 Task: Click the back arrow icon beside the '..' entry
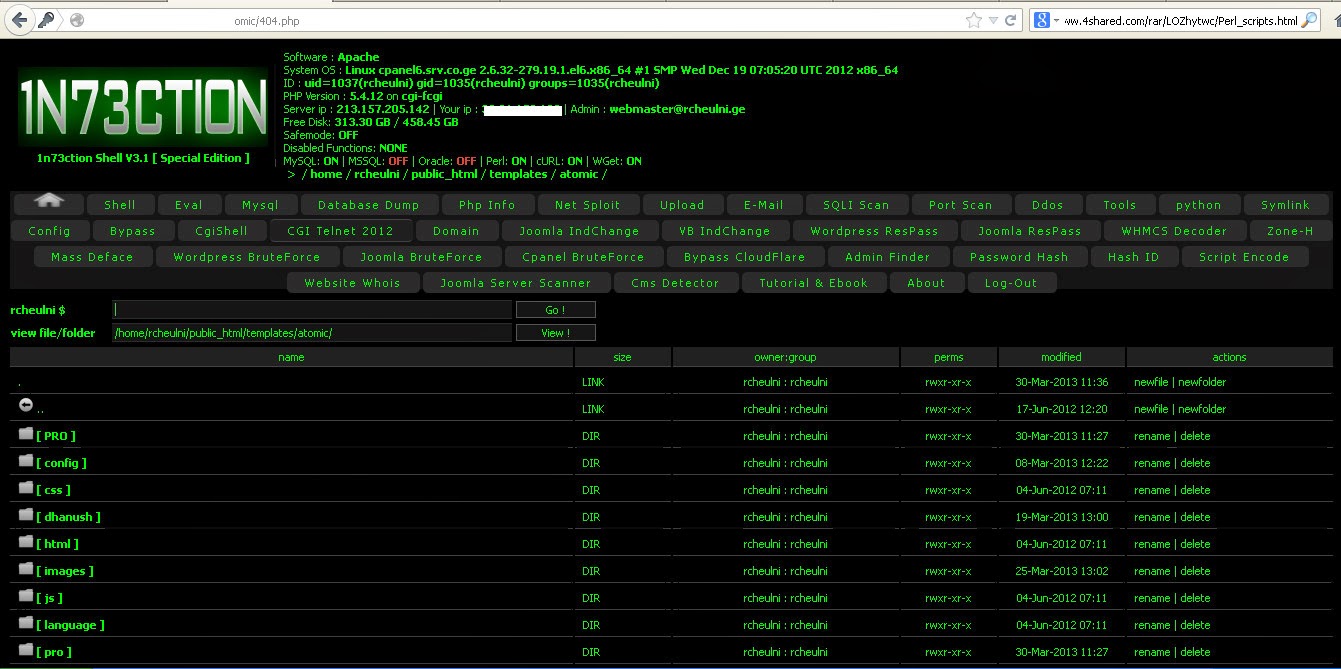26,404
